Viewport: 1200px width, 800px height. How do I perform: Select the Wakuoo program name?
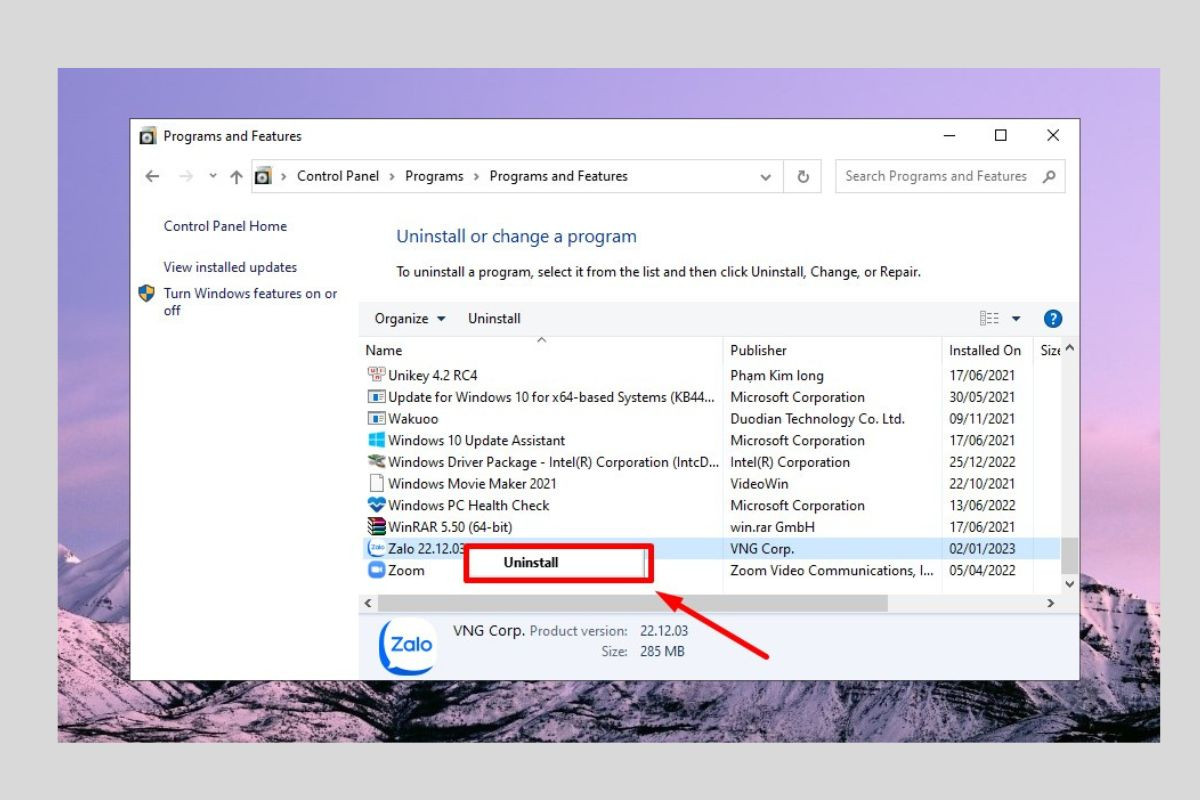tap(413, 419)
